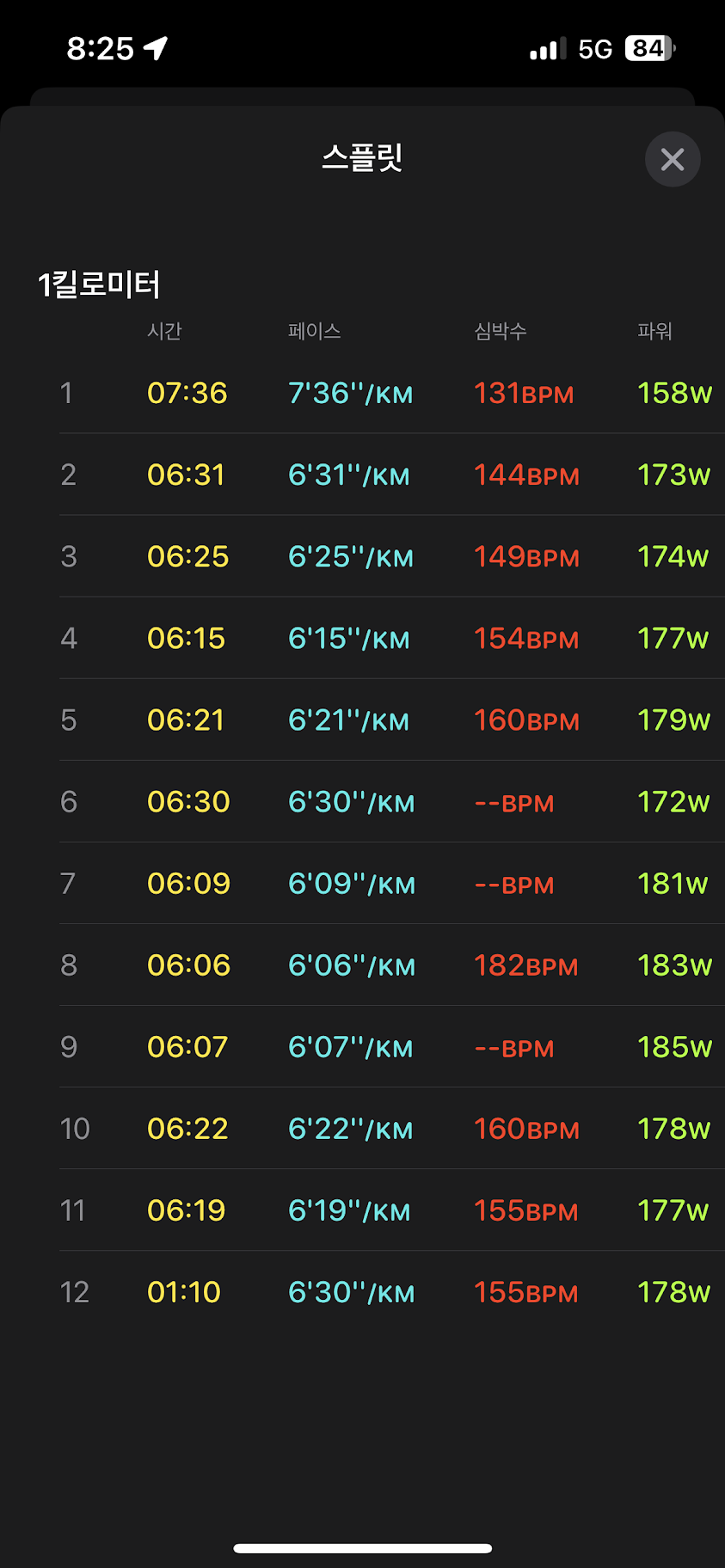Tap split 10 time 06:22

187,1129
